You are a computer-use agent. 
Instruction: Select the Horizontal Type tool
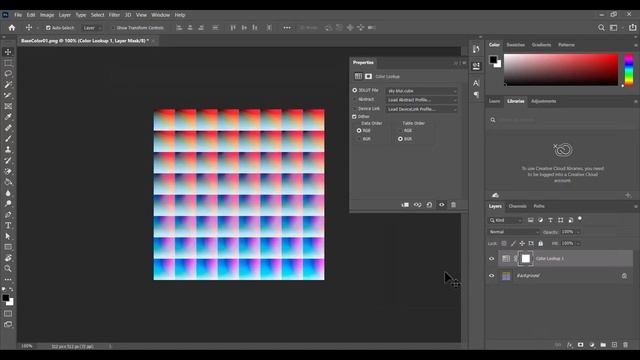coord(8,225)
